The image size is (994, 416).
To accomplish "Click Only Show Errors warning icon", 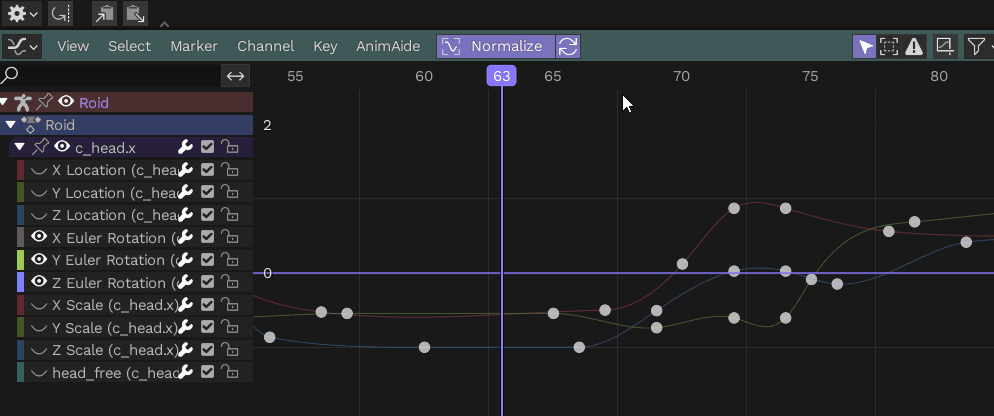I will point(914,46).
